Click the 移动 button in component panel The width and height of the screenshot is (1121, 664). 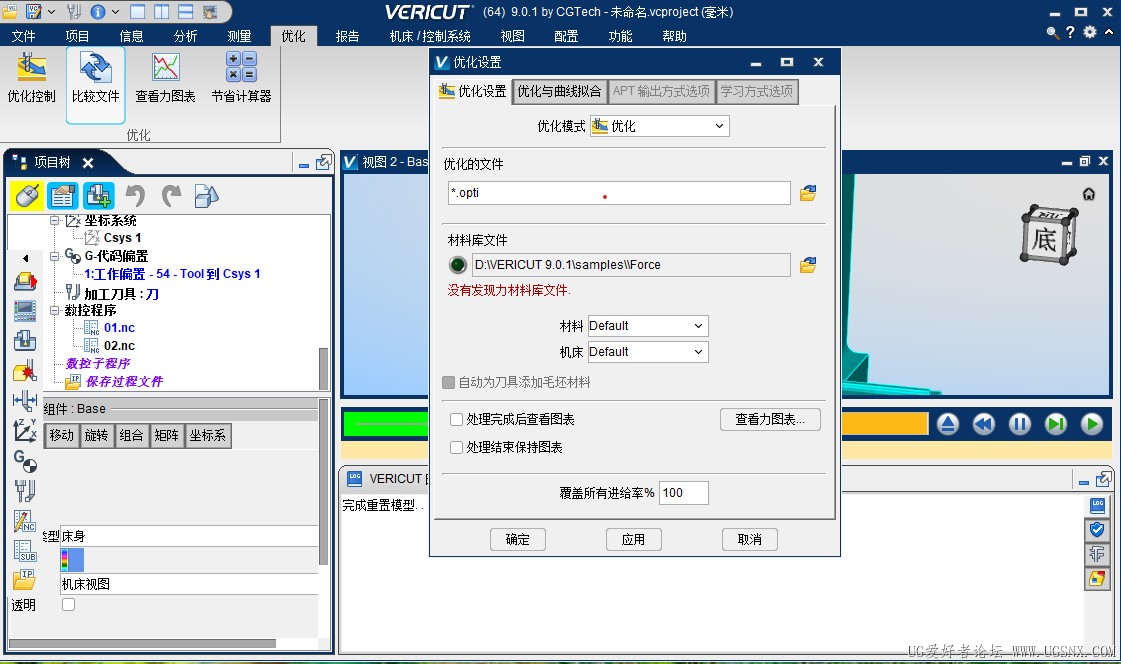click(x=61, y=435)
